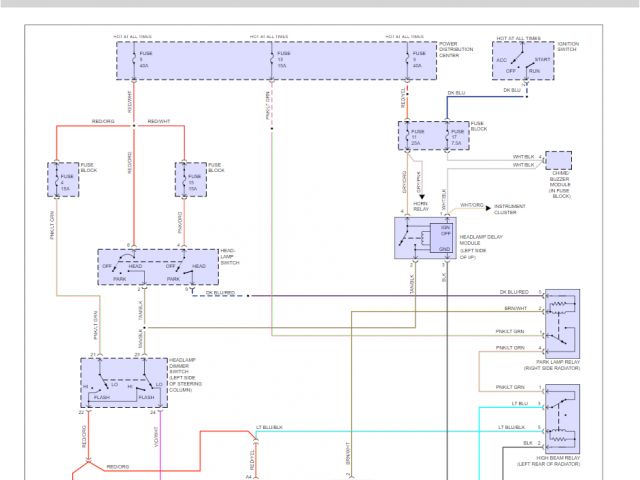Click the DK BLU wire label near ignition switch

pyautogui.click(x=512, y=91)
